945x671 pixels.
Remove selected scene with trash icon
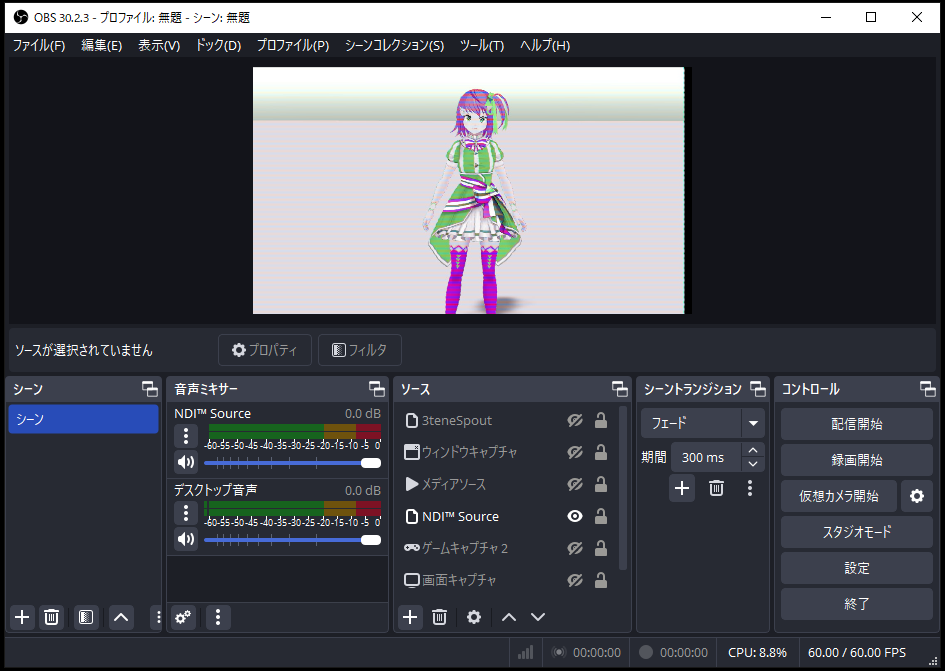(x=51, y=617)
